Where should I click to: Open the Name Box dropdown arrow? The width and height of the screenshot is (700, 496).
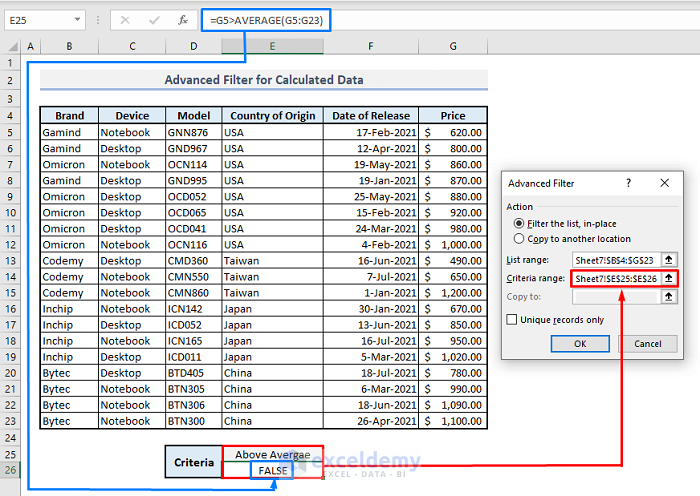(78, 19)
